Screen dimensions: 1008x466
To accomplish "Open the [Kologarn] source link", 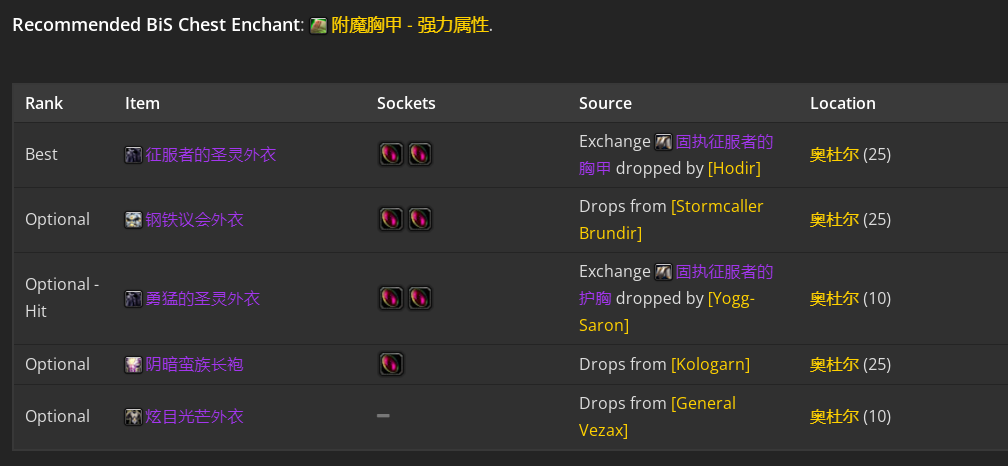I will tap(710, 364).
